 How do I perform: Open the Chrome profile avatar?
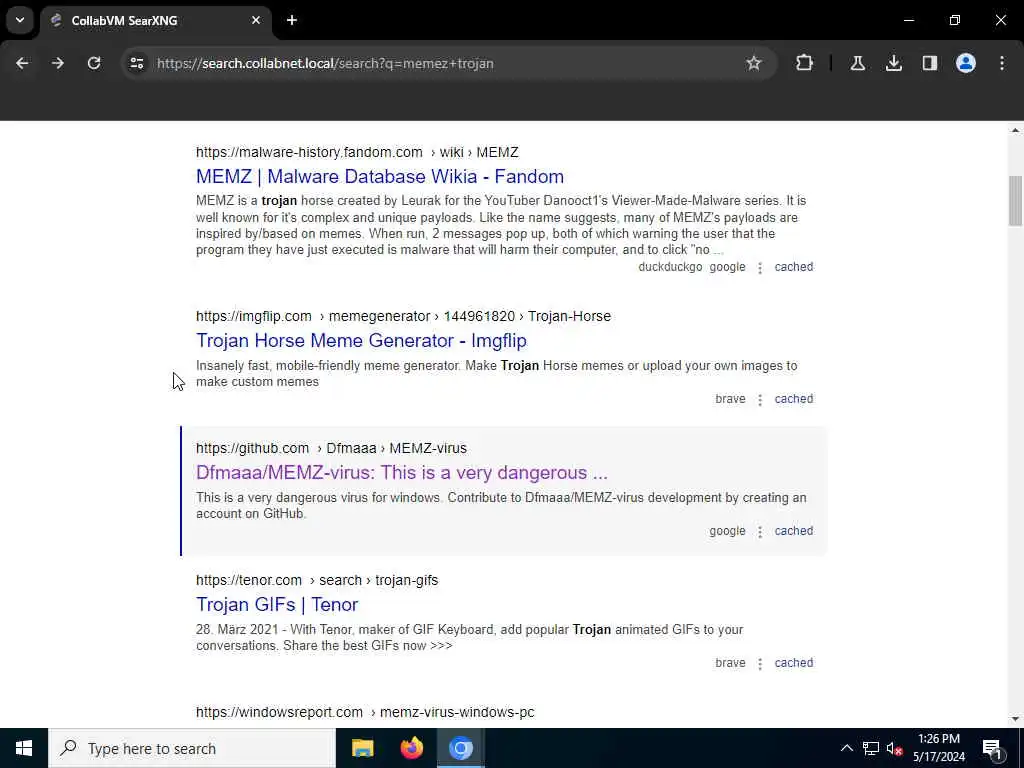click(x=965, y=63)
